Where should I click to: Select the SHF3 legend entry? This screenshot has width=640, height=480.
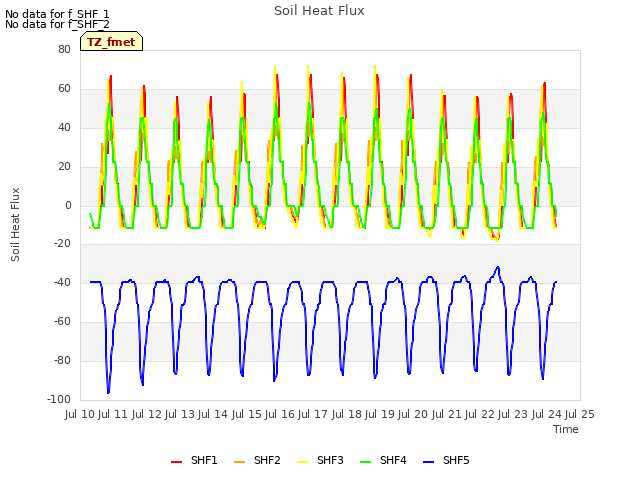pyautogui.click(x=320, y=460)
